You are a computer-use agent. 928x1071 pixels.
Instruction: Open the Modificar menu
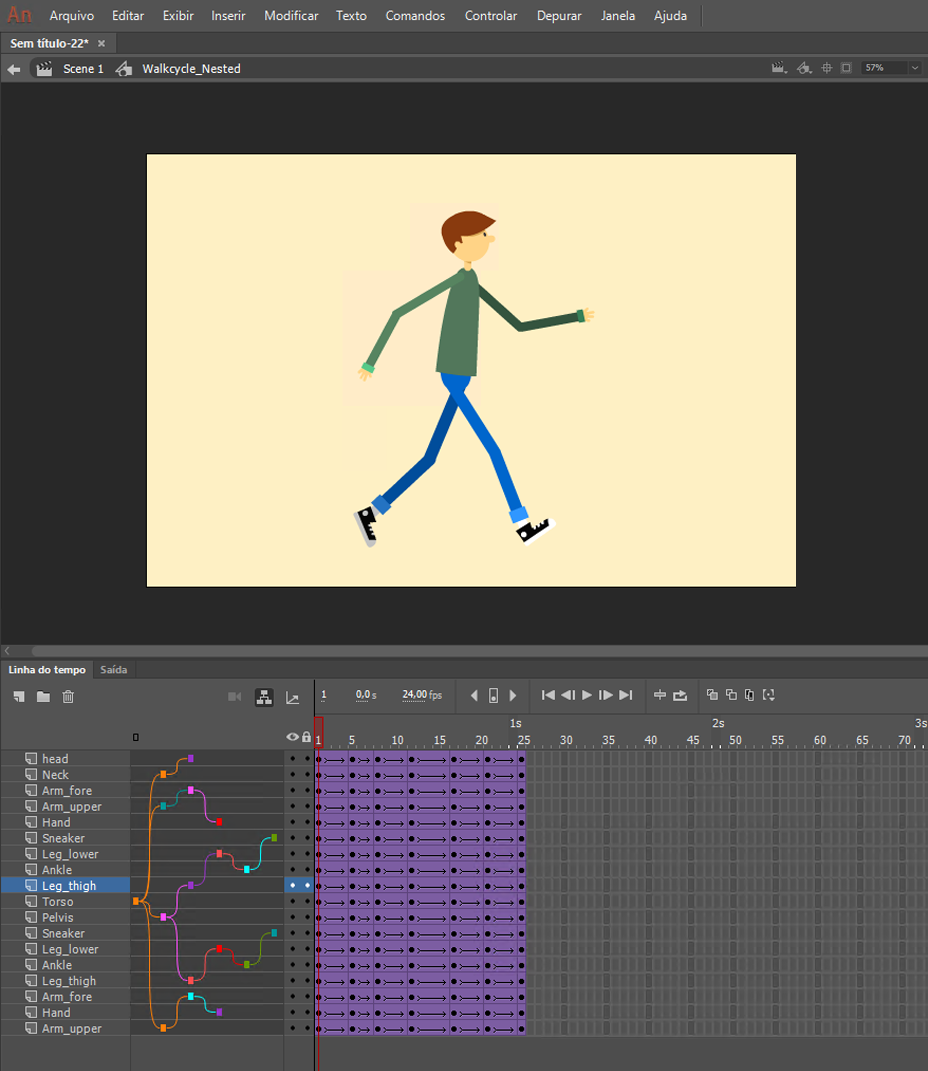[x=291, y=16]
